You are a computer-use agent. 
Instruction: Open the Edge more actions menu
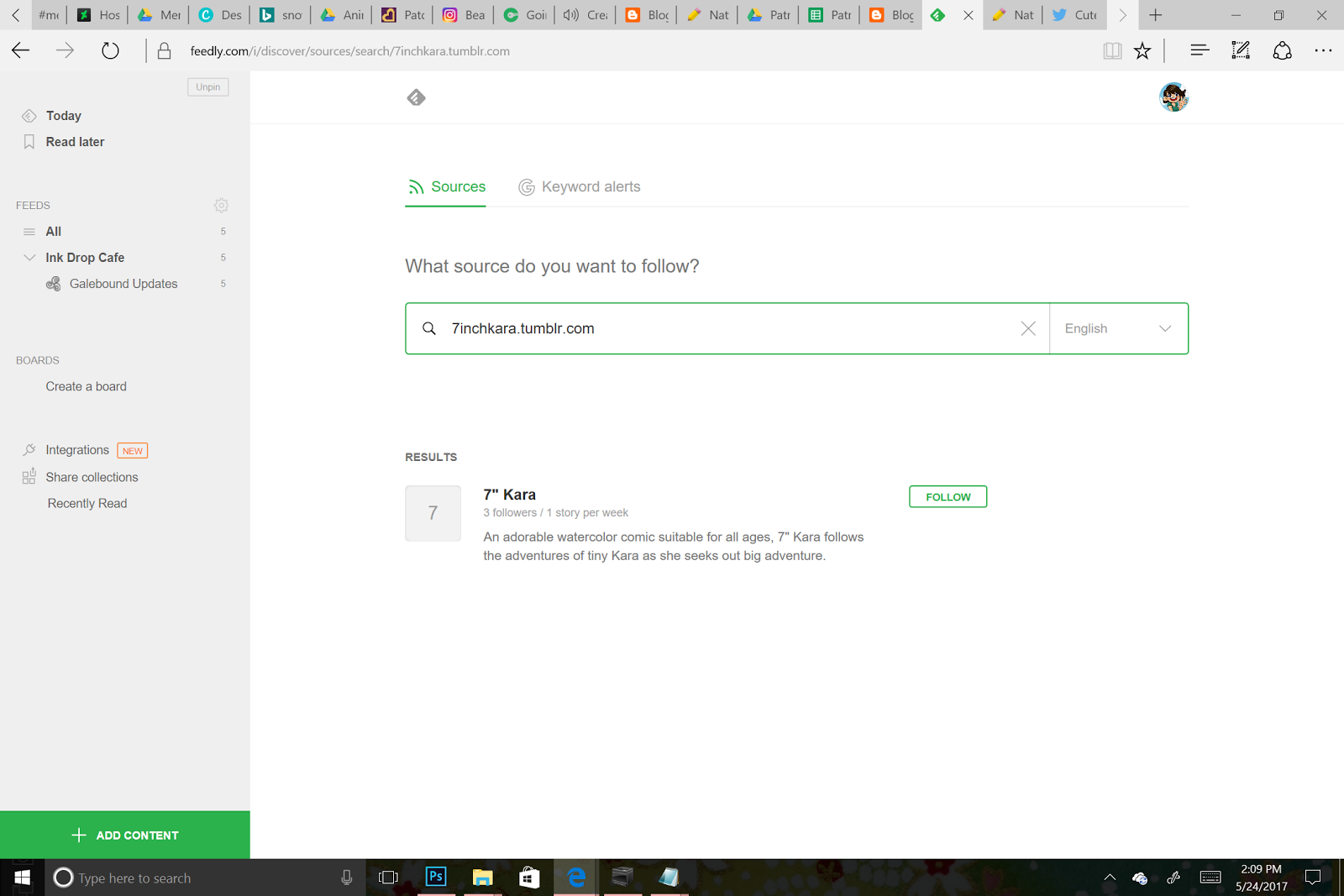(x=1323, y=51)
